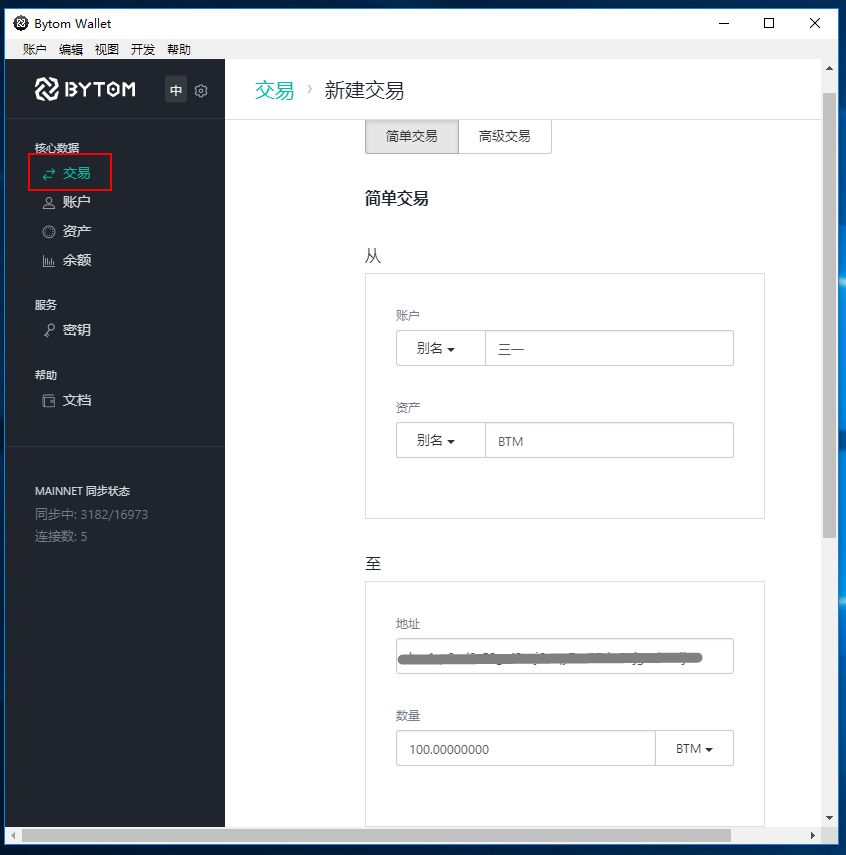846x855 pixels.
Task: Switch to the 高级交易 tab
Action: point(505,136)
